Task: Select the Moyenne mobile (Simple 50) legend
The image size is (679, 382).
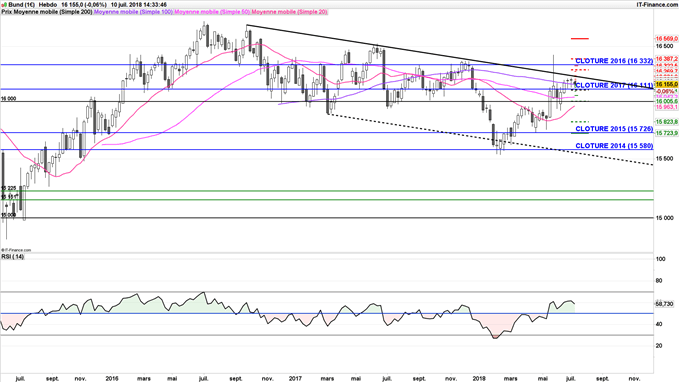Action: [x=212, y=12]
